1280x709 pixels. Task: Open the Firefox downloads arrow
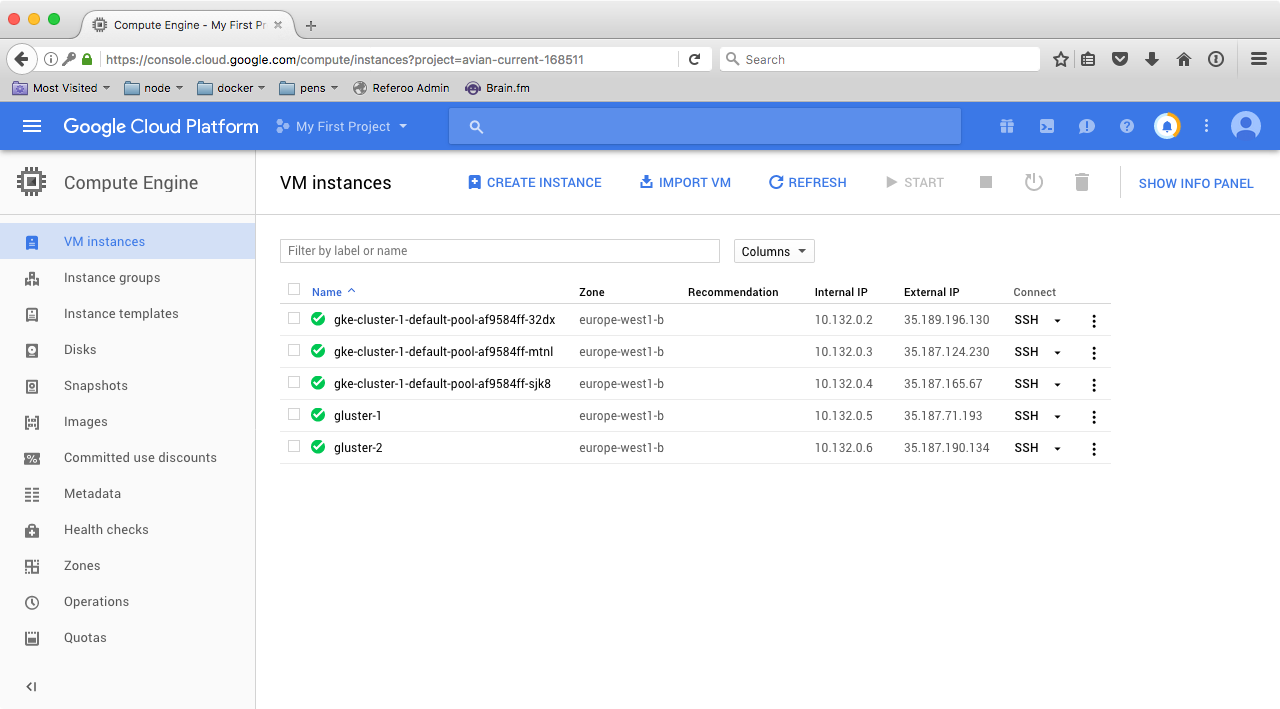pos(1152,59)
